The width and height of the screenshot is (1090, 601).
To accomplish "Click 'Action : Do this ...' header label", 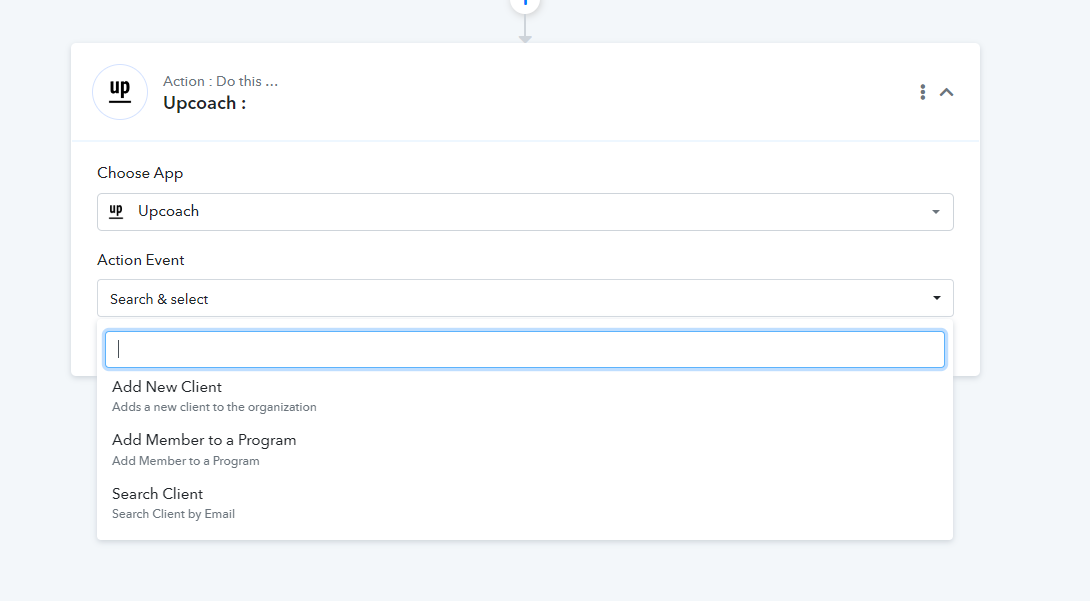I will pyautogui.click(x=220, y=81).
